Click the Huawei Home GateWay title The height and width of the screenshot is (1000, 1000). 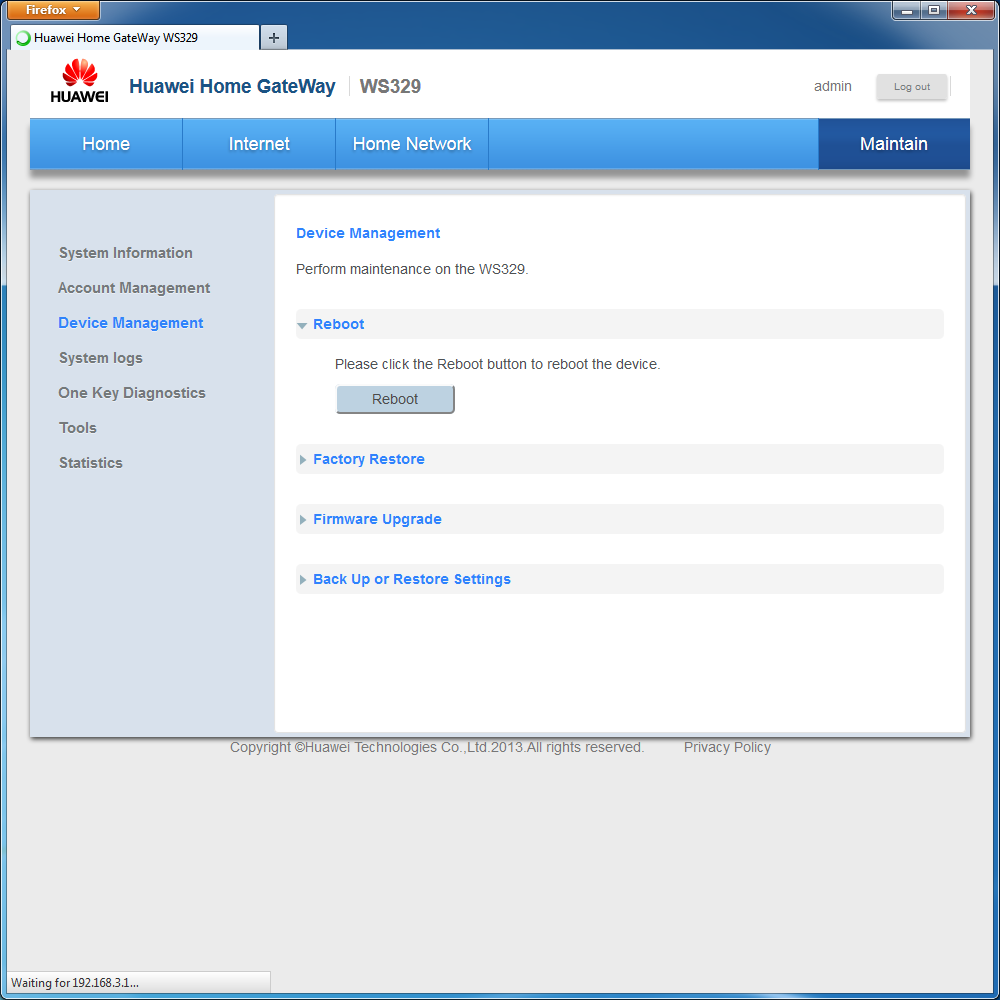point(232,86)
